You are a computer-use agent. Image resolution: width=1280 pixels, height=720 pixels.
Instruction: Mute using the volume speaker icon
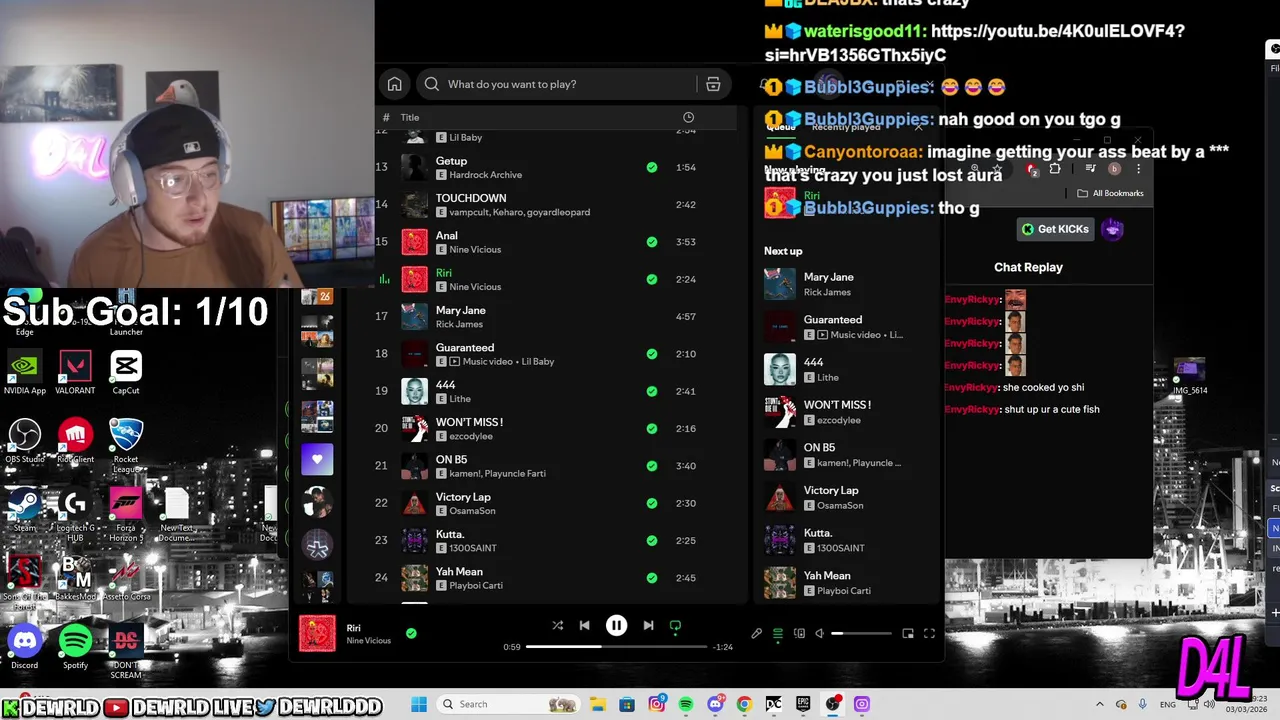tap(820, 633)
